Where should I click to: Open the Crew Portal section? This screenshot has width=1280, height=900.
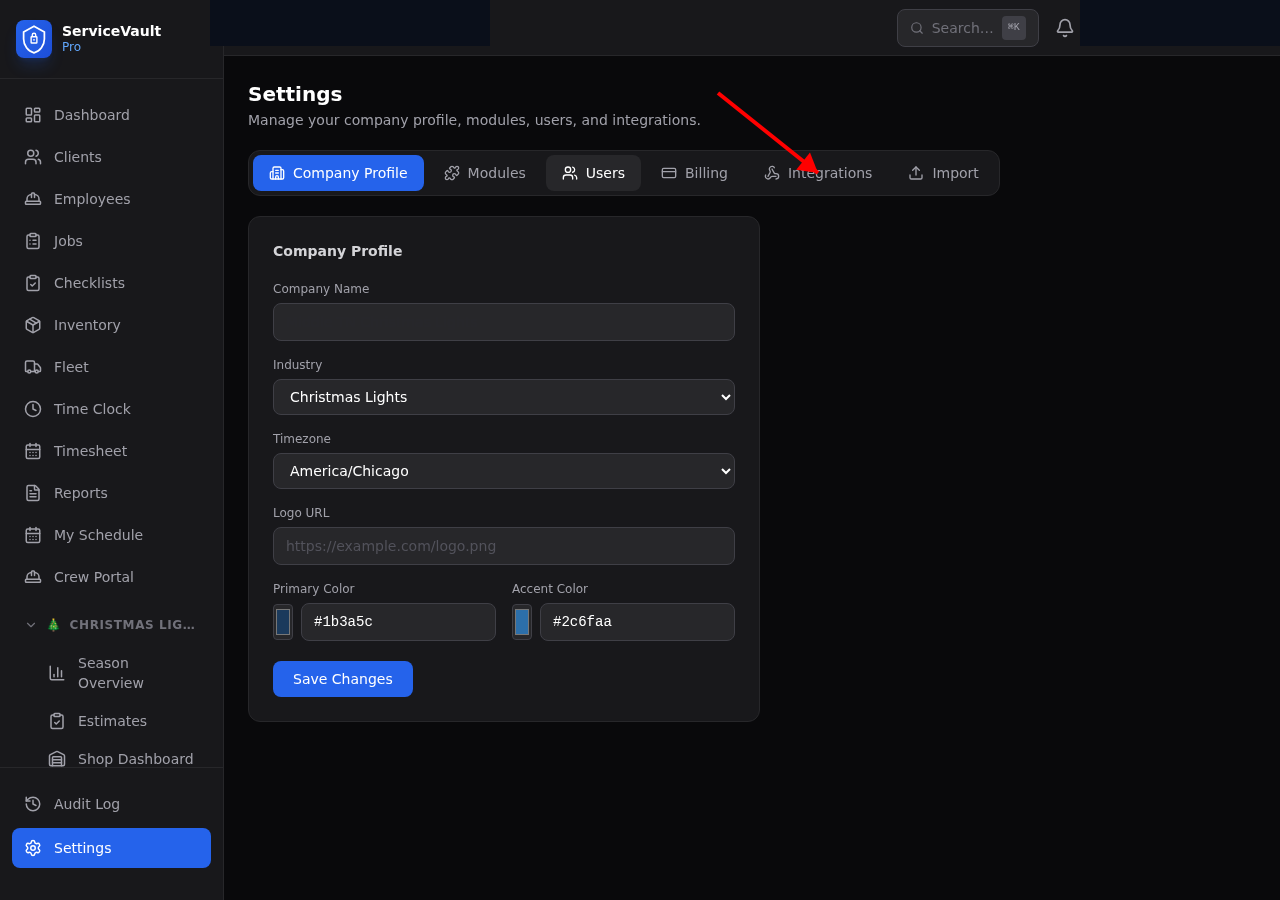tap(93, 577)
